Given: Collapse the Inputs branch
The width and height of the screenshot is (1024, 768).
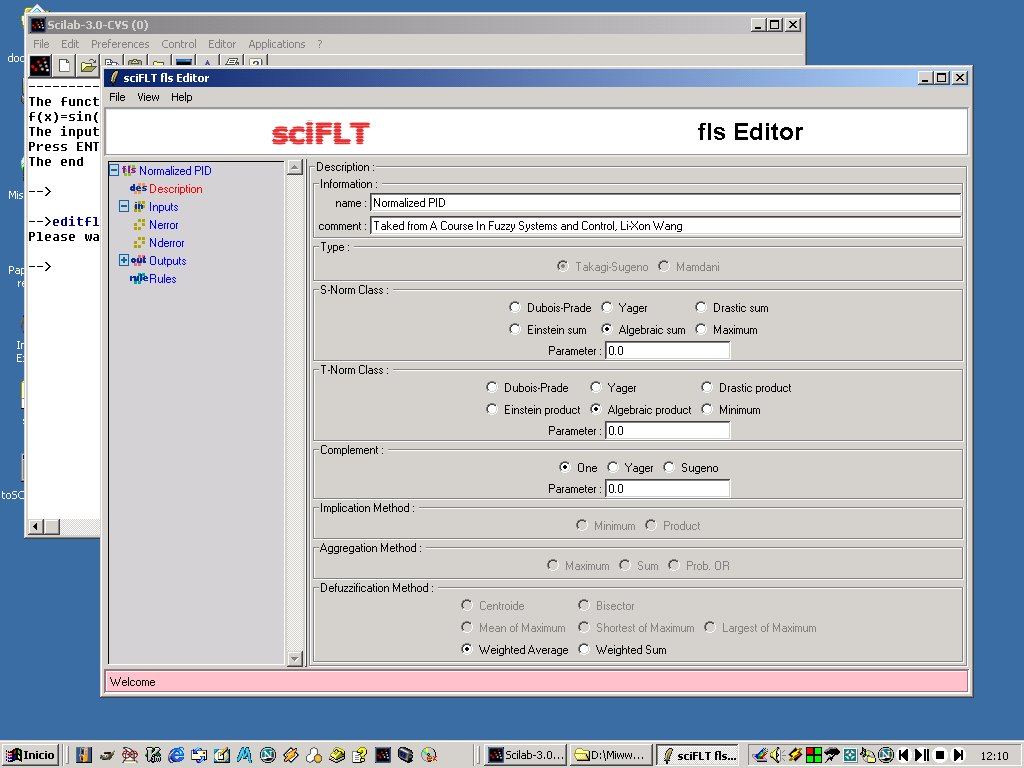Looking at the screenshot, I should coord(124,206).
